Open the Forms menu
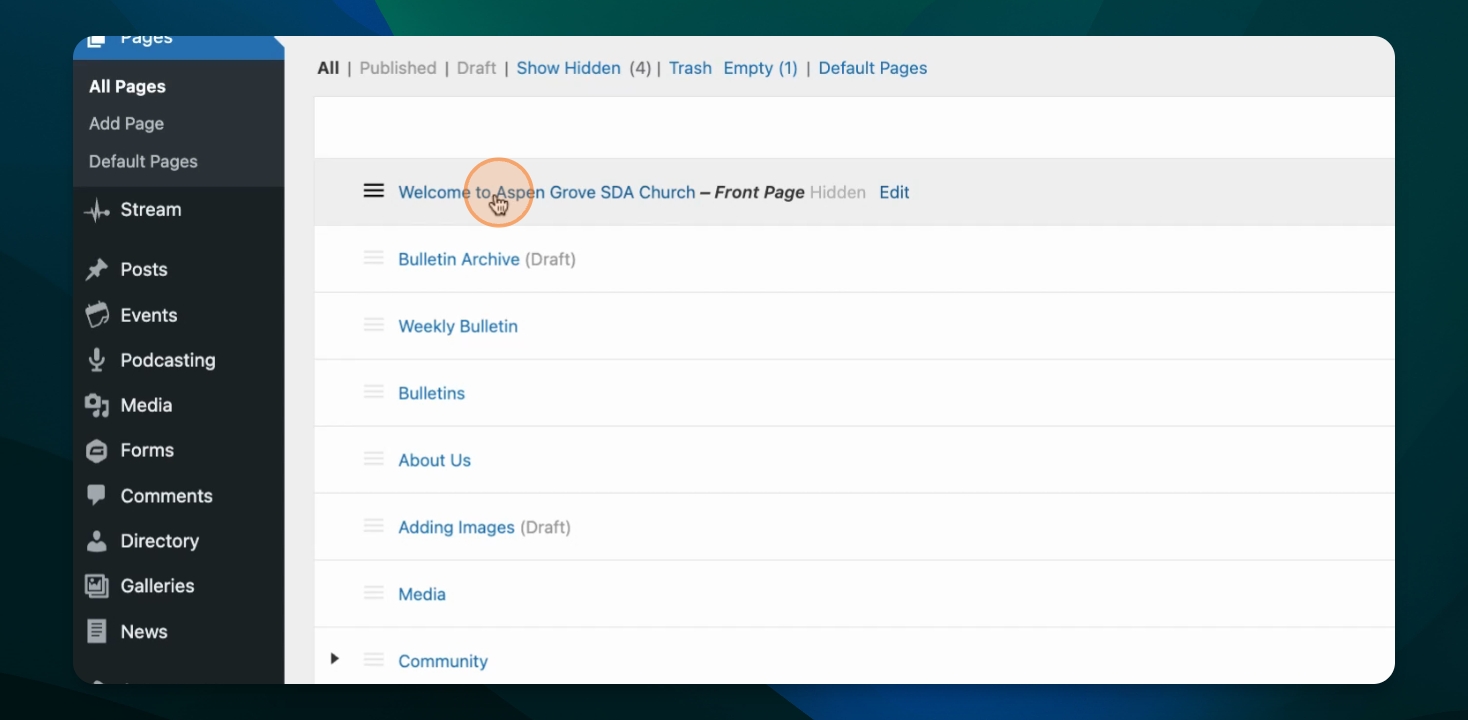 [x=148, y=451]
